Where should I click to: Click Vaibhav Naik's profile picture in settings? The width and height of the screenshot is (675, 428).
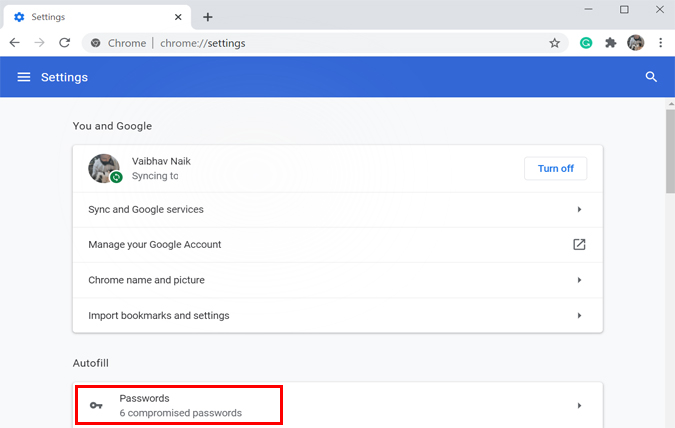(x=104, y=168)
